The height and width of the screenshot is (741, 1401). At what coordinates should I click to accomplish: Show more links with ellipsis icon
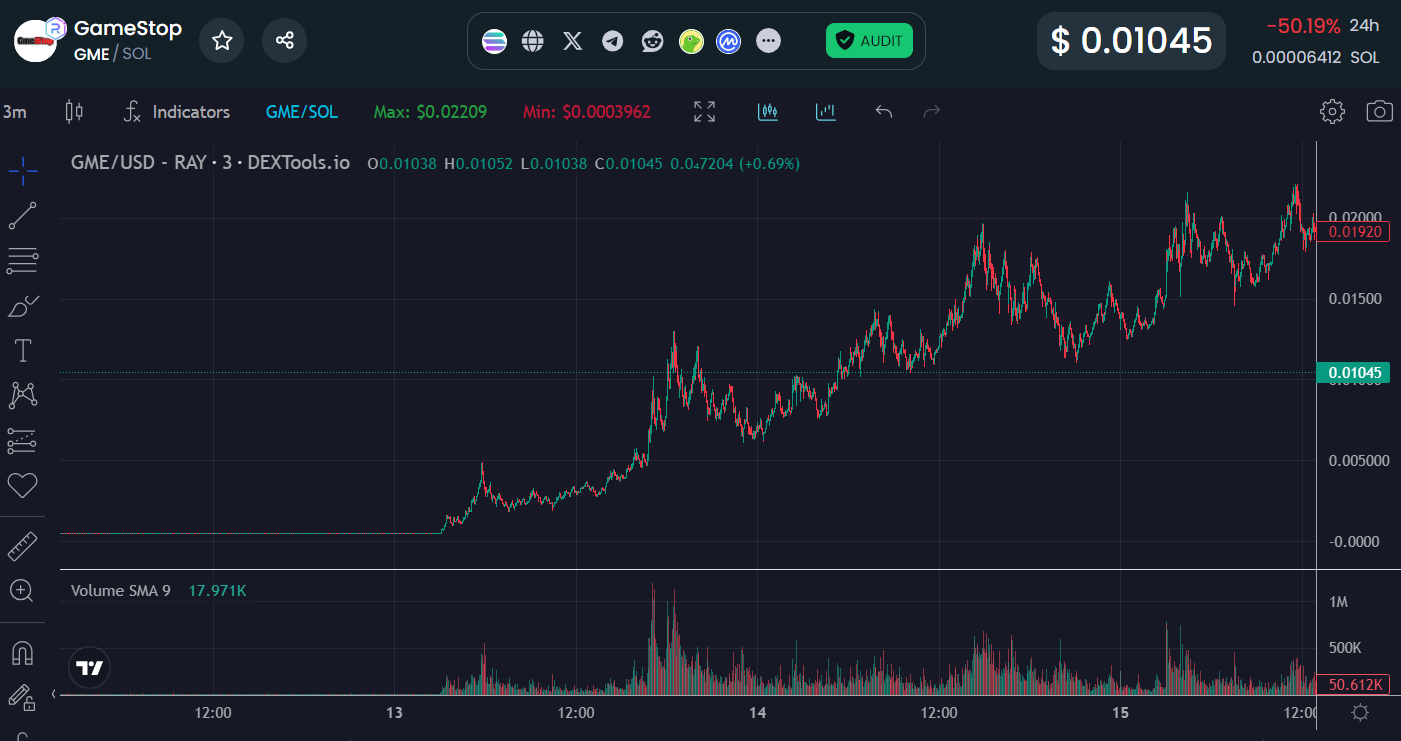click(x=768, y=41)
